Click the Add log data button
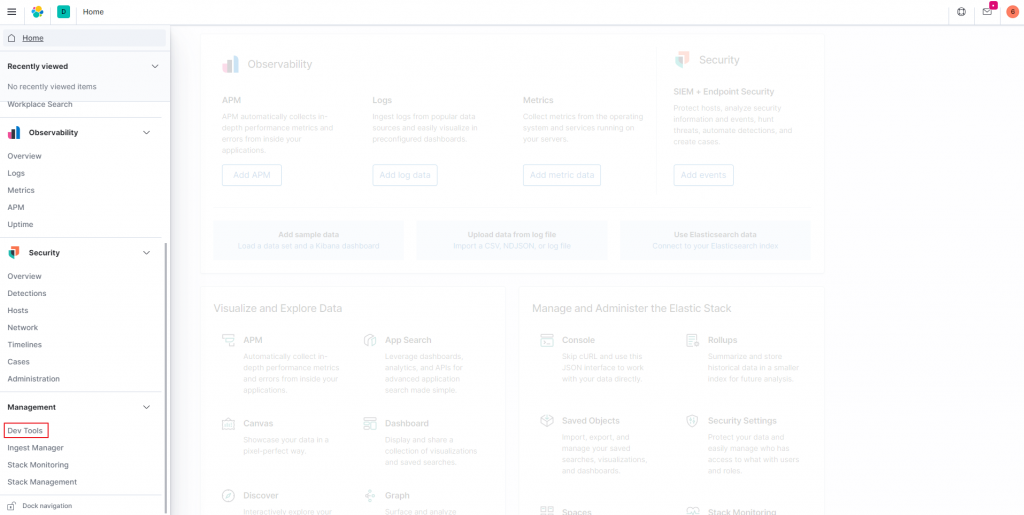 tap(405, 175)
